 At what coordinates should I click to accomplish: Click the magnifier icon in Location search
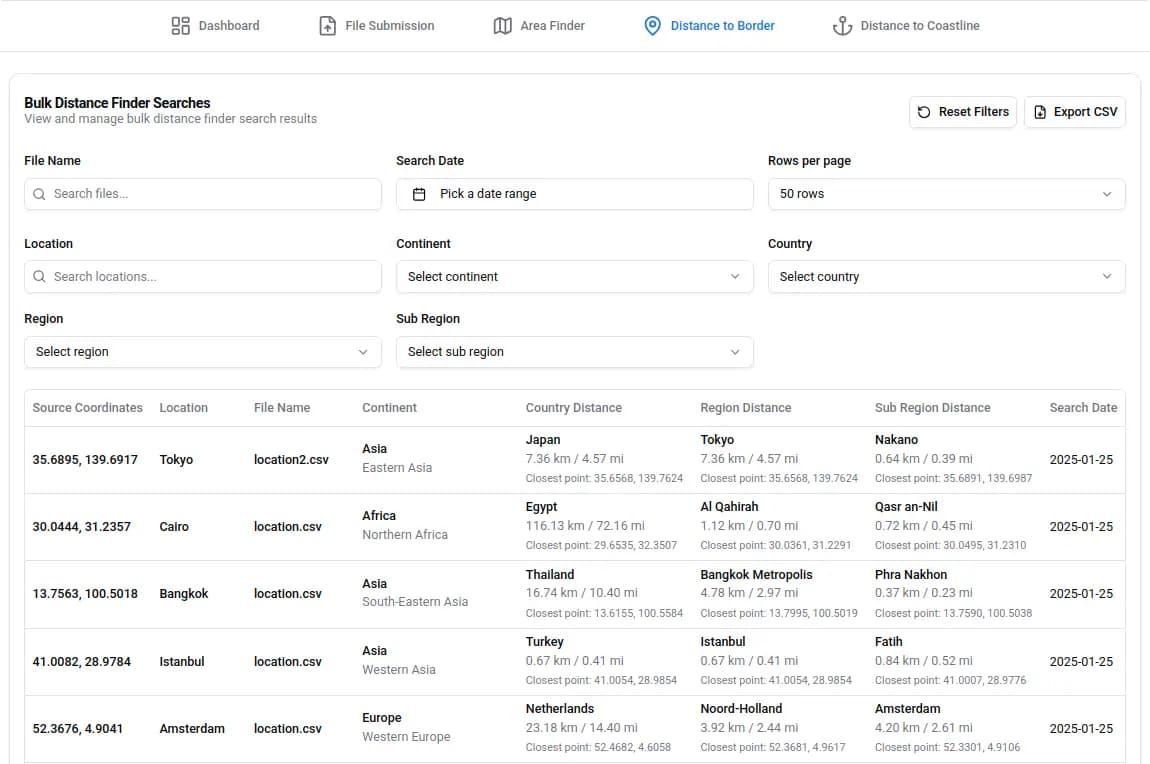point(39,277)
